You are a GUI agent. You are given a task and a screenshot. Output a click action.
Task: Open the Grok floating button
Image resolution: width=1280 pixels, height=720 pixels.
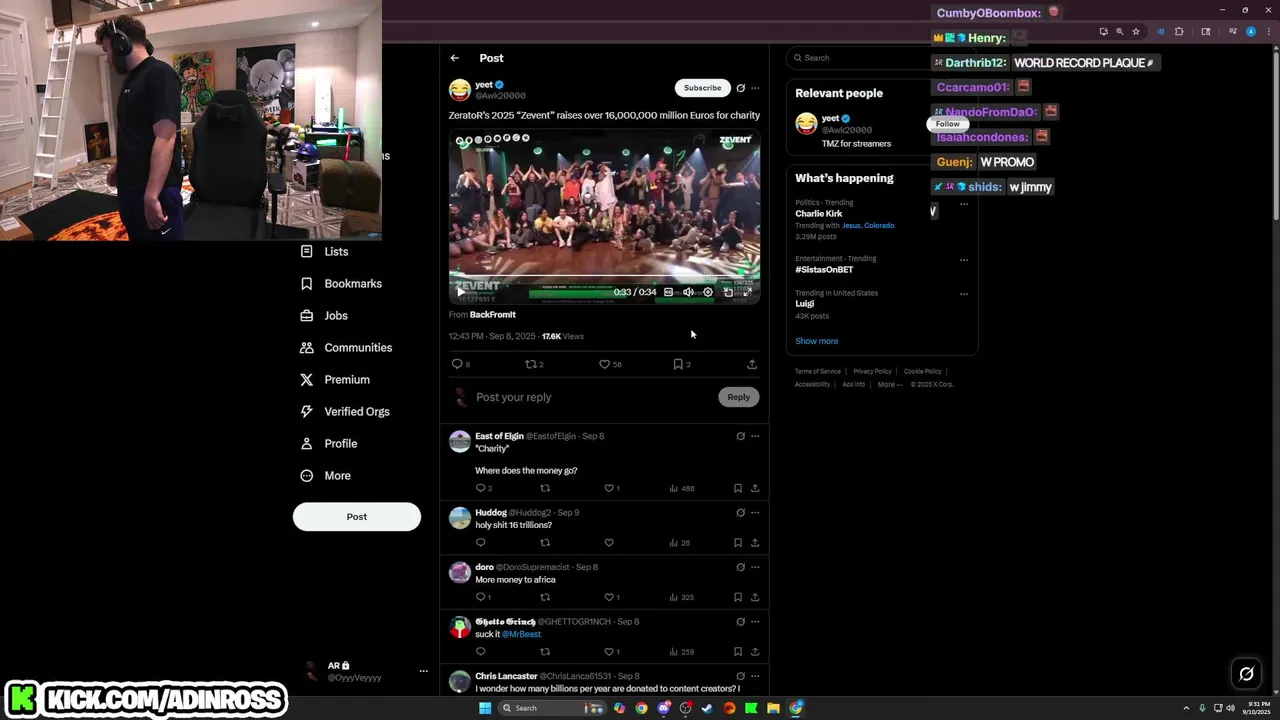1246,673
